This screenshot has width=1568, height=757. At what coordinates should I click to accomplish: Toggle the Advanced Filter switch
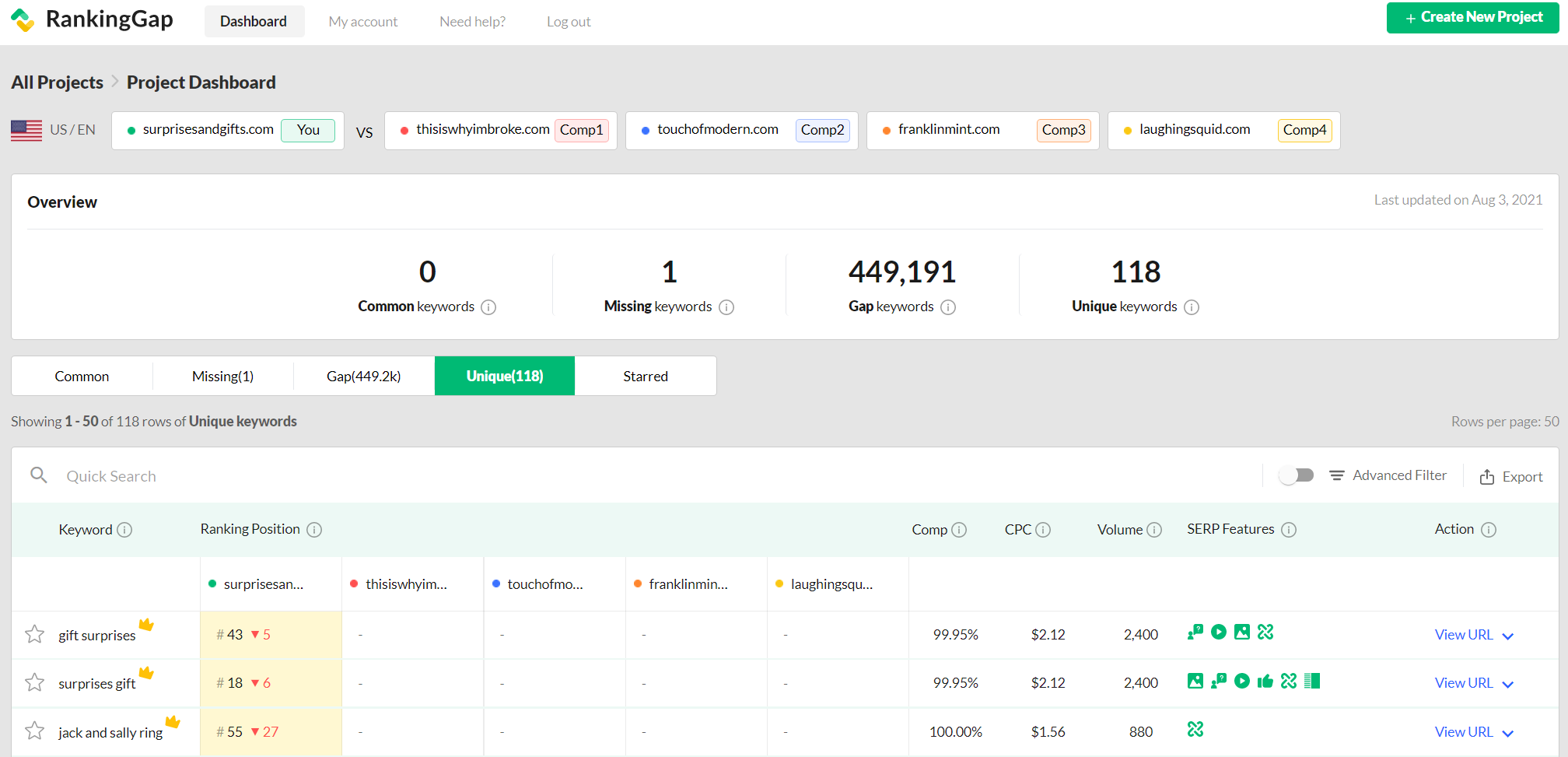click(x=1297, y=475)
